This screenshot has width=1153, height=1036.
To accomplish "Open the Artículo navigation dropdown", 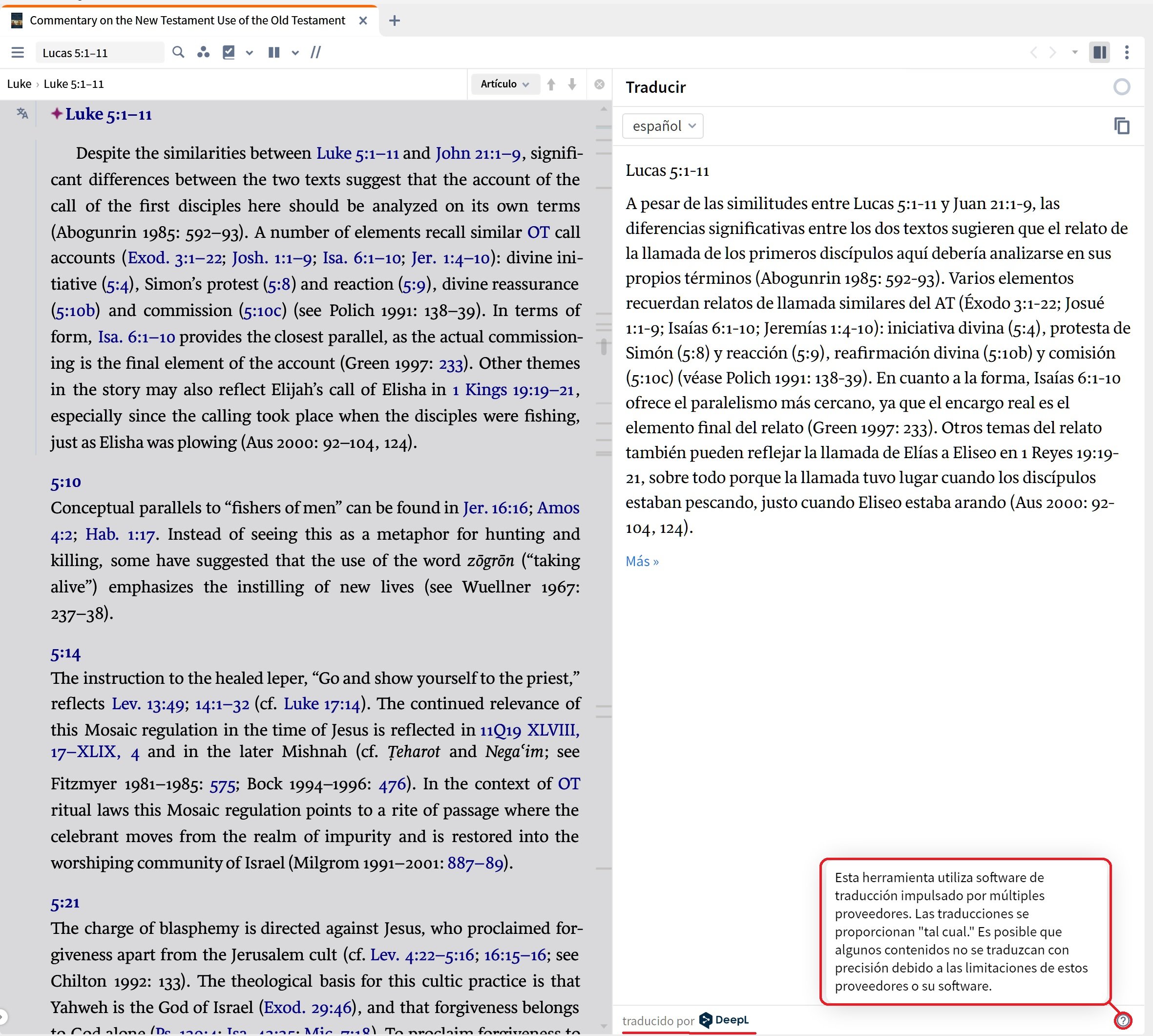I will 504,84.
